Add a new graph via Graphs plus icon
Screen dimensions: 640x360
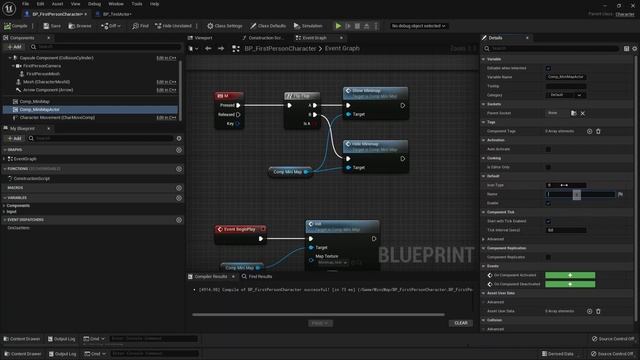[x=179, y=150]
